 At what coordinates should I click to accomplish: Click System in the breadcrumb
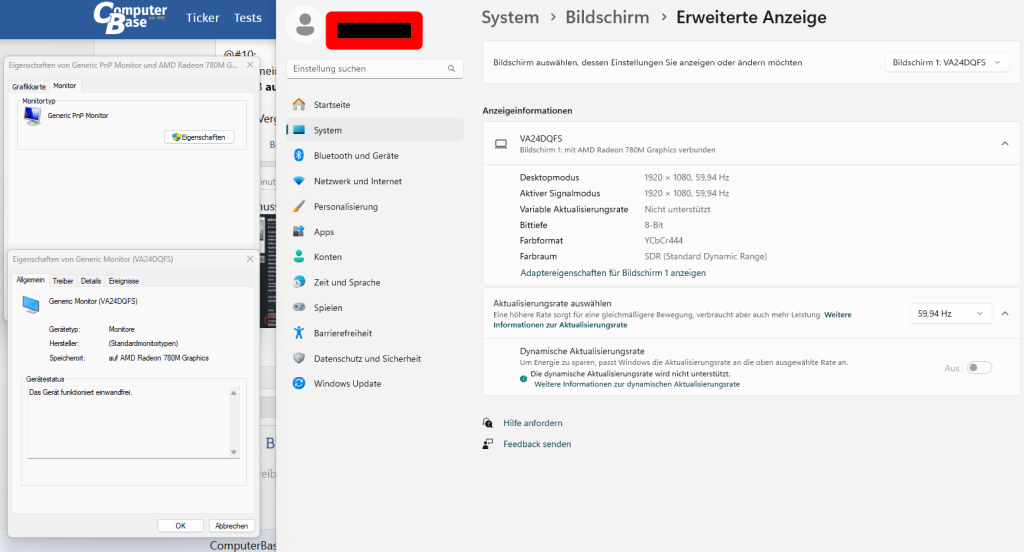click(x=510, y=18)
